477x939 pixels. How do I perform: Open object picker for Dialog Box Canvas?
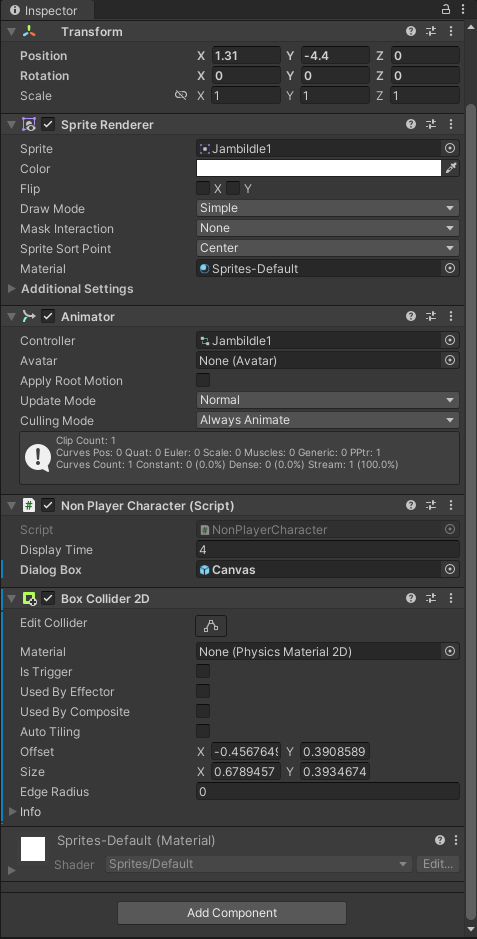(x=450, y=570)
